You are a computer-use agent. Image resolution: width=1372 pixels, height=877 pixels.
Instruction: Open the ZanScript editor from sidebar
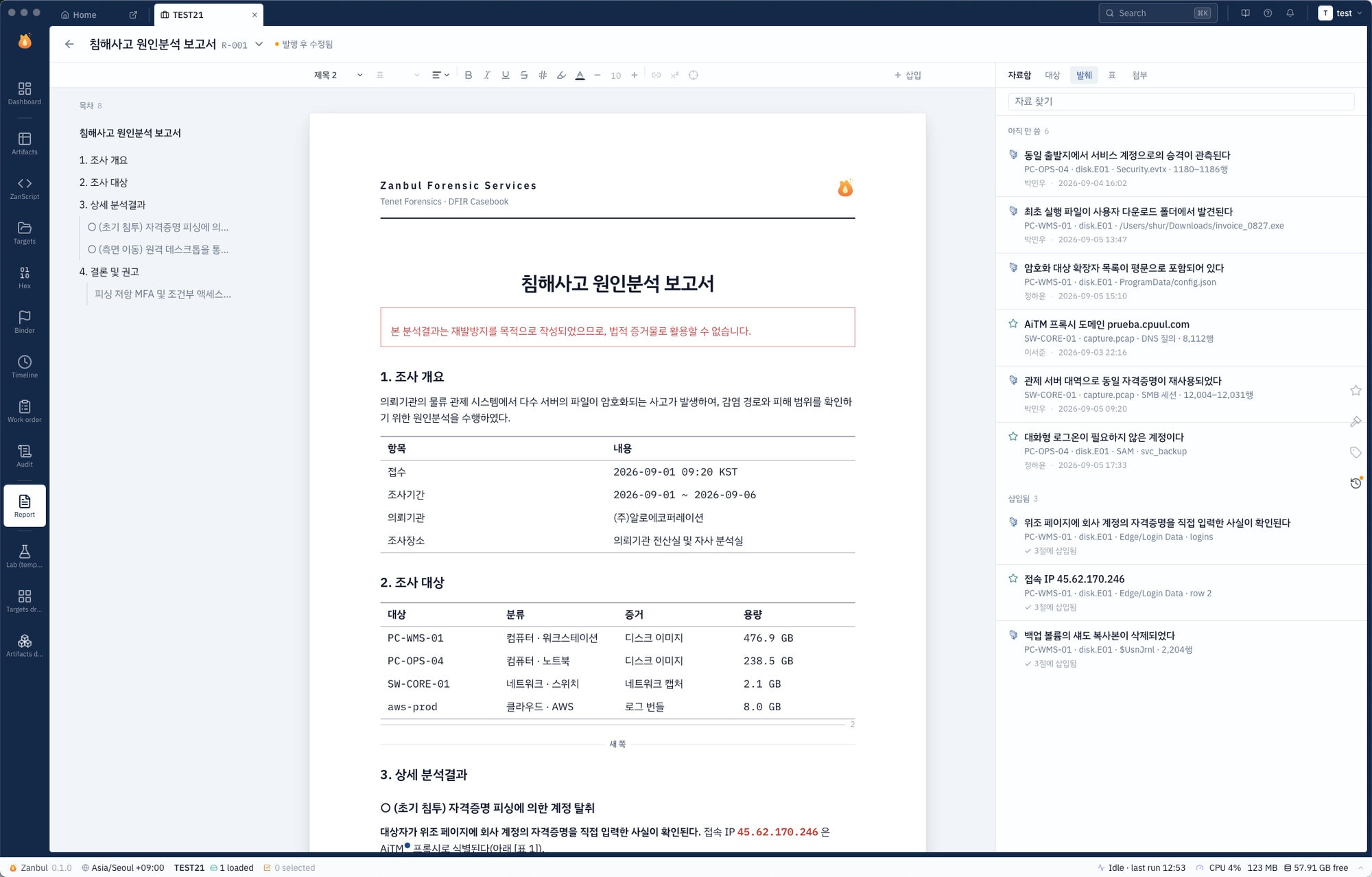click(x=25, y=188)
